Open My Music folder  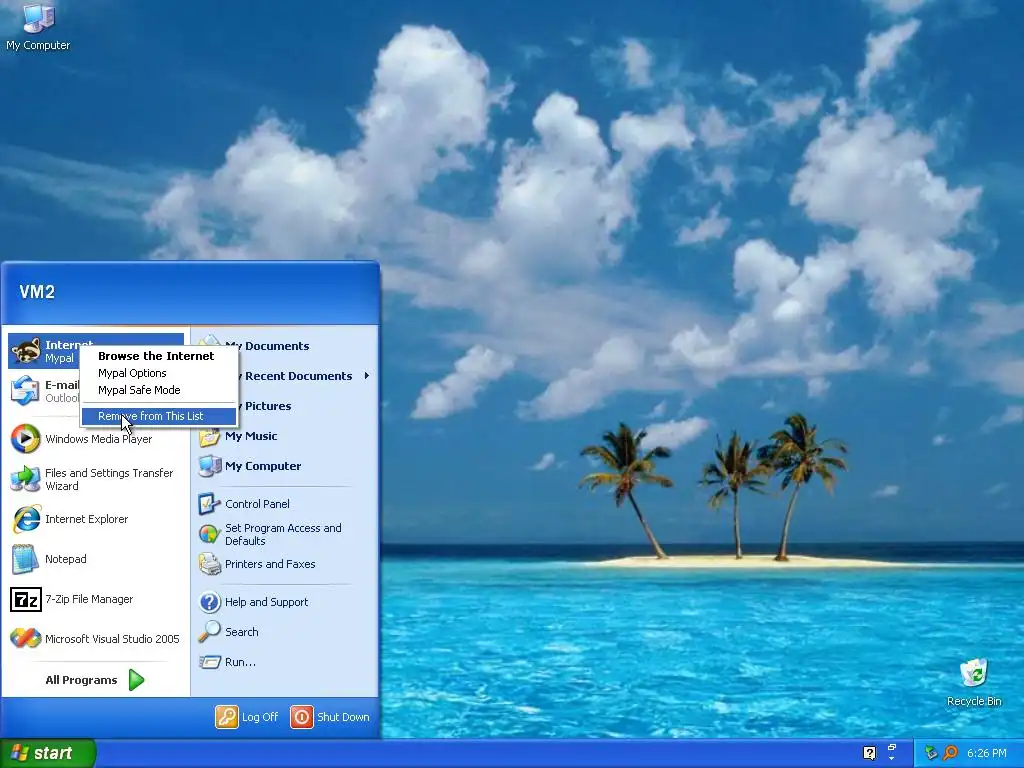tap(285, 436)
